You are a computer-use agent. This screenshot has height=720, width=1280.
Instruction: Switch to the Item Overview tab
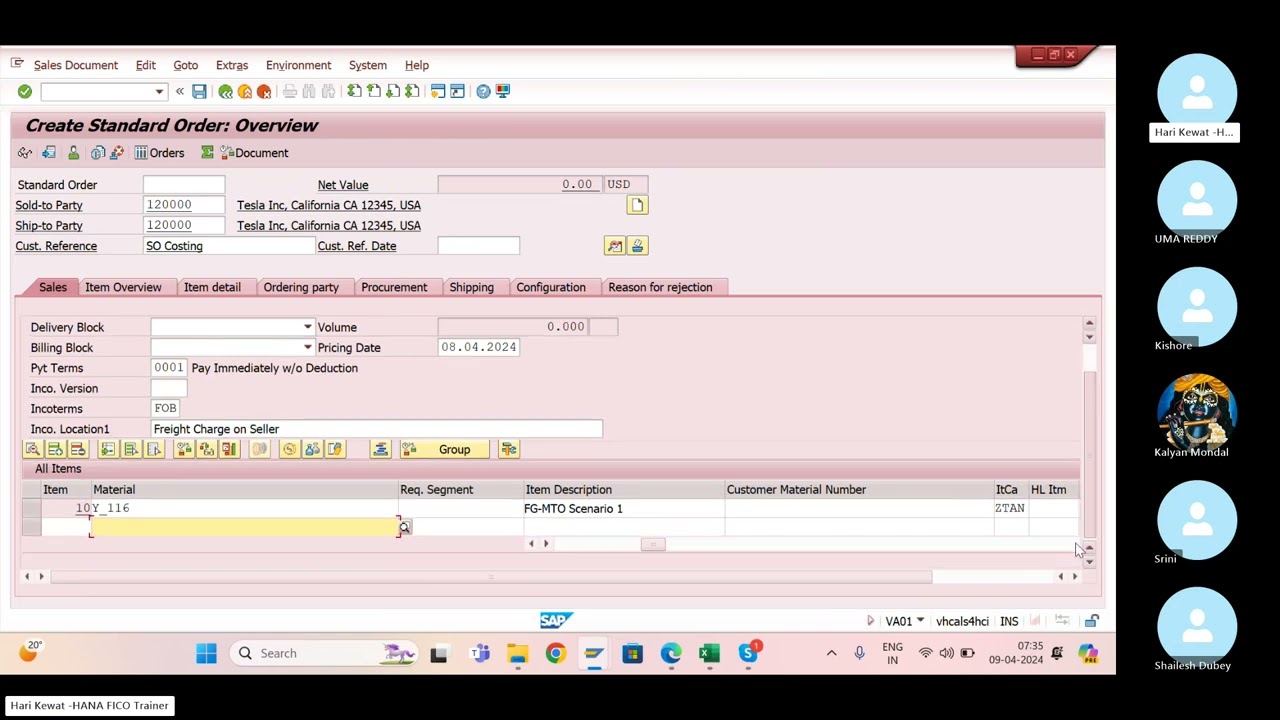(x=123, y=287)
